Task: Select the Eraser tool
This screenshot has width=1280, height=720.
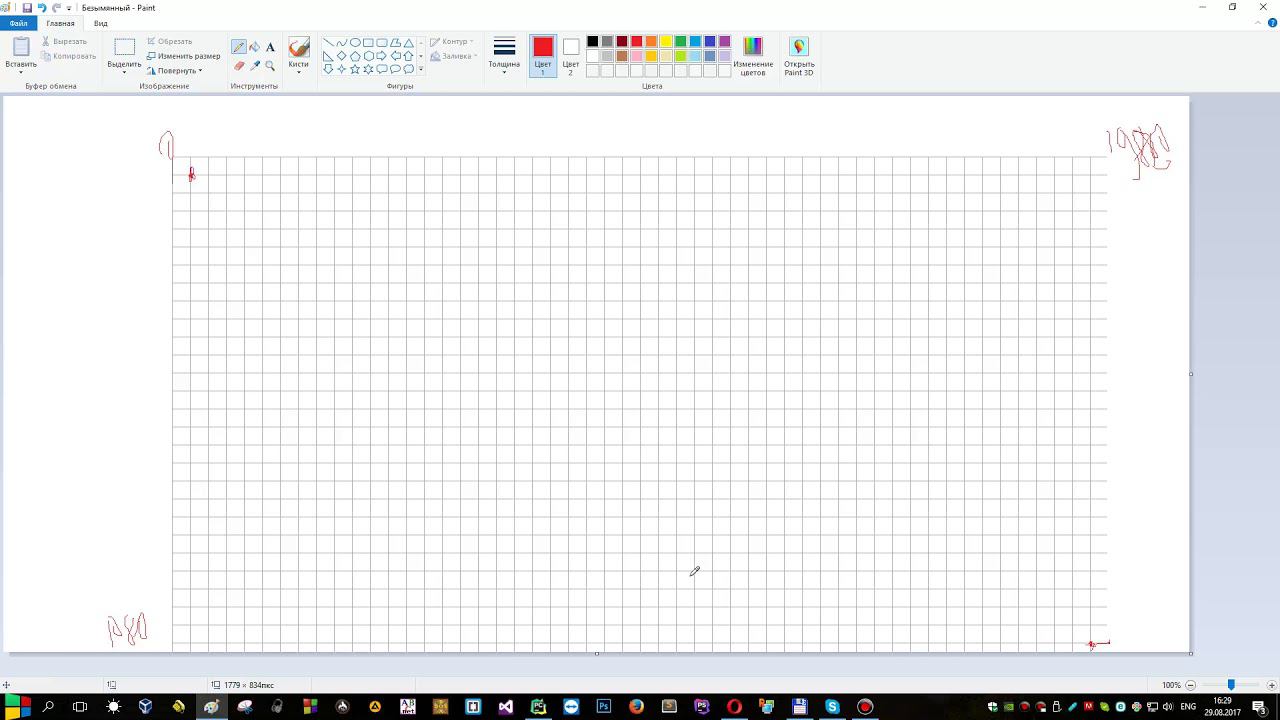Action: (x=239, y=66)
